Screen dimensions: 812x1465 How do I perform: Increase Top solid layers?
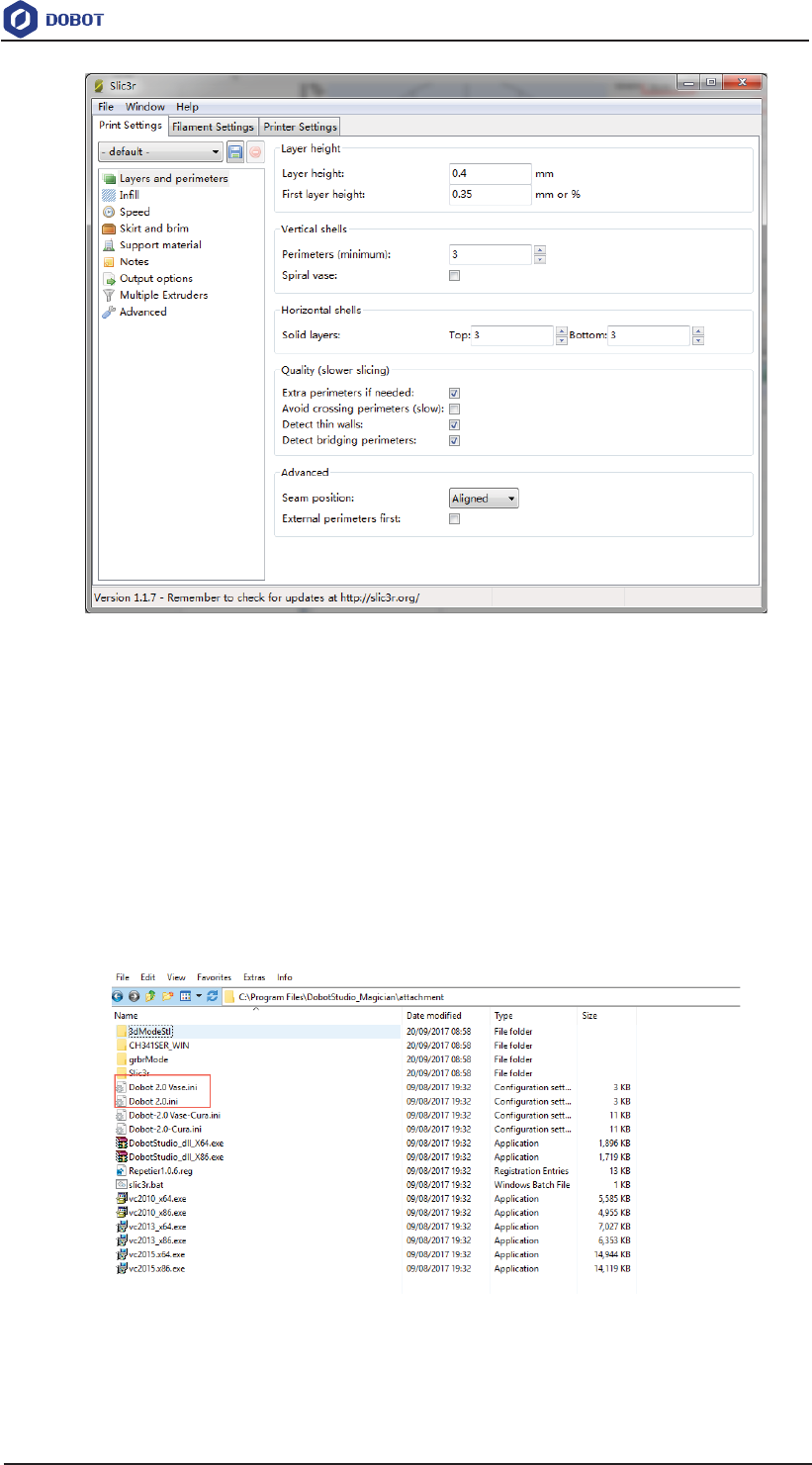562,330
